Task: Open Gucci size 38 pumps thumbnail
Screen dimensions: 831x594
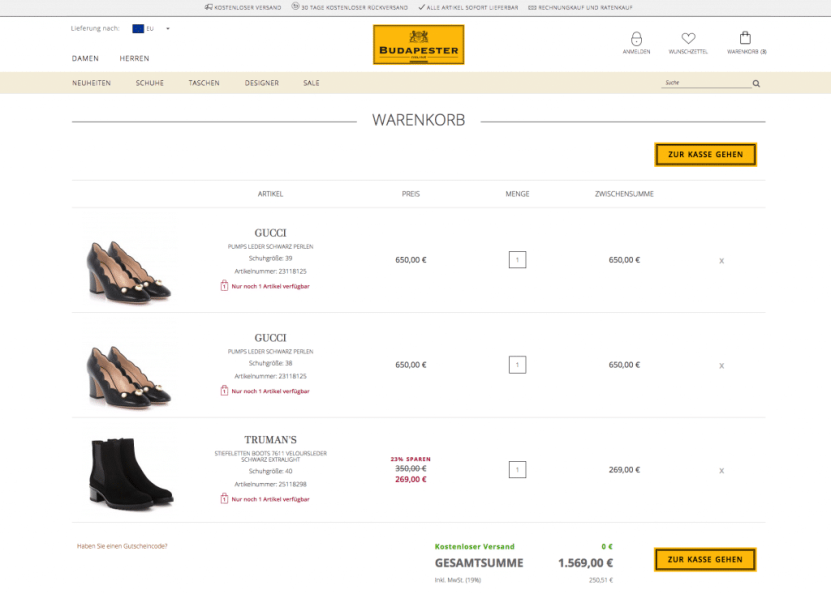Action: tap(129, 375)
